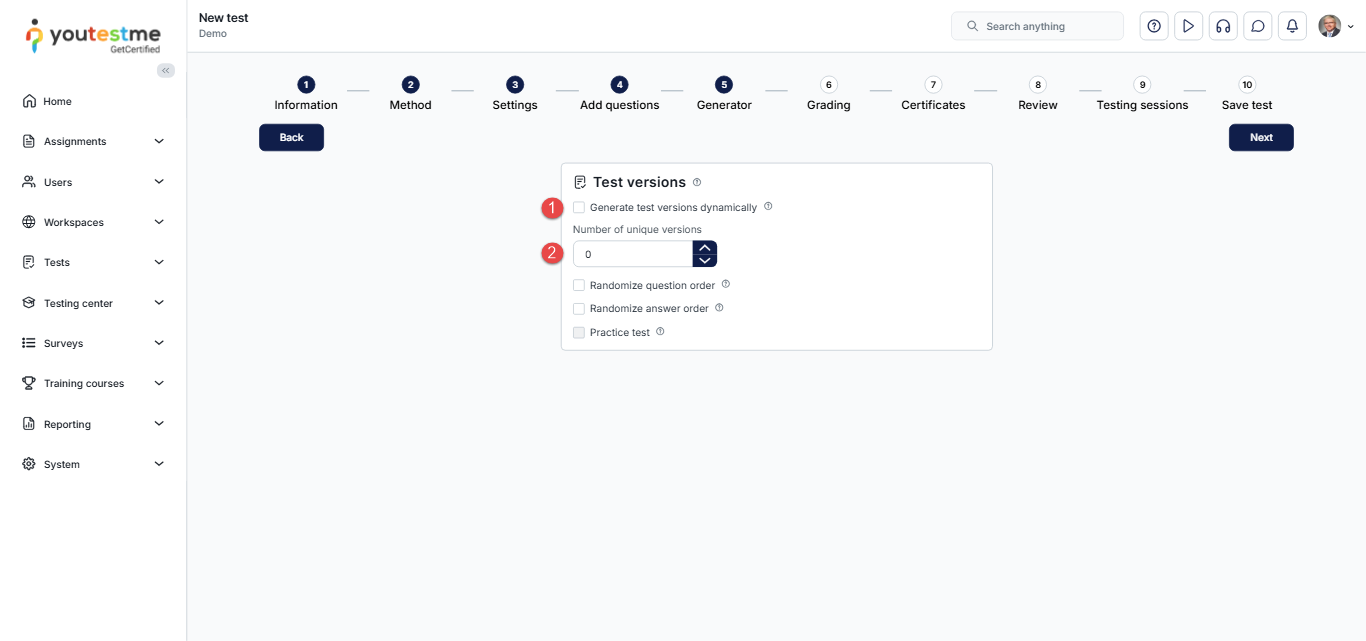Open help question mark icon in header
1366x641 pixels.
click(x=1154, y=26)
